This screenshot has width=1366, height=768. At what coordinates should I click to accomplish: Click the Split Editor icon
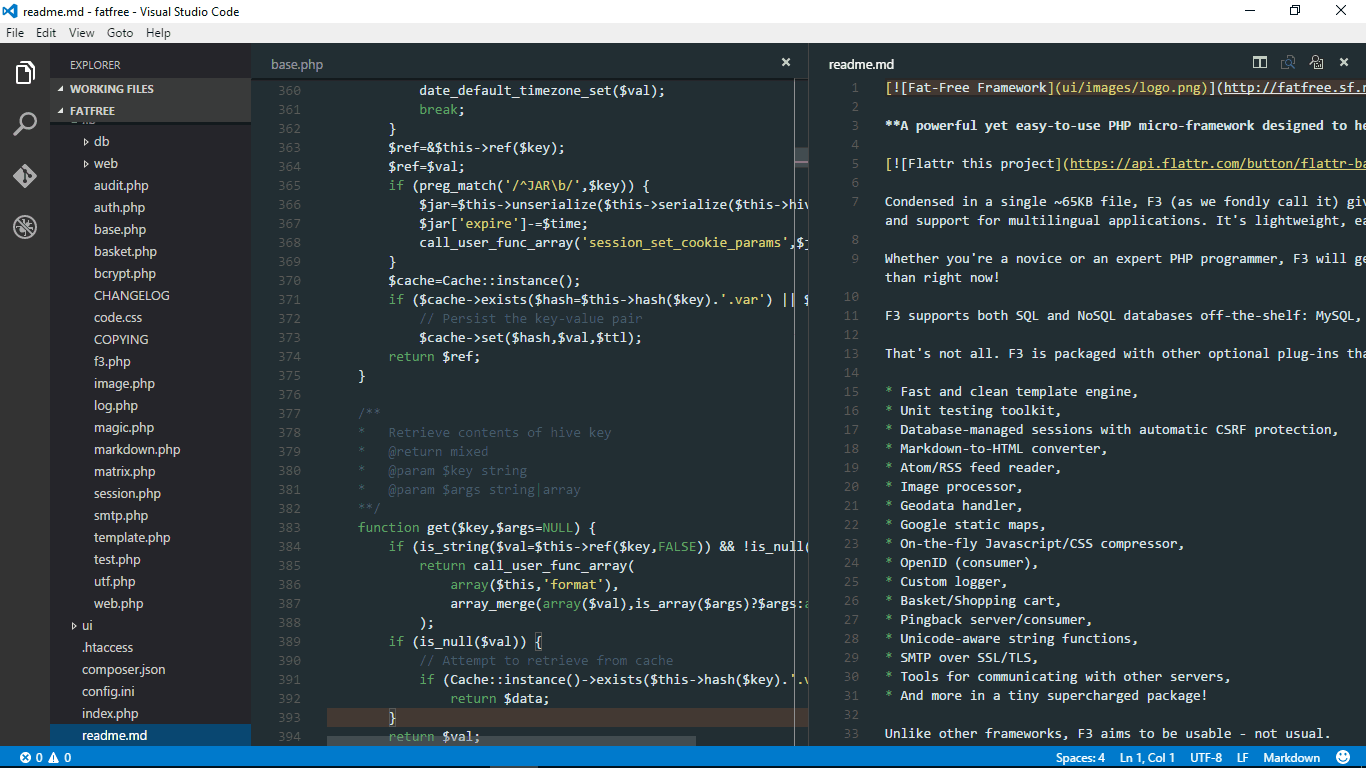[x=1260, y=63]
